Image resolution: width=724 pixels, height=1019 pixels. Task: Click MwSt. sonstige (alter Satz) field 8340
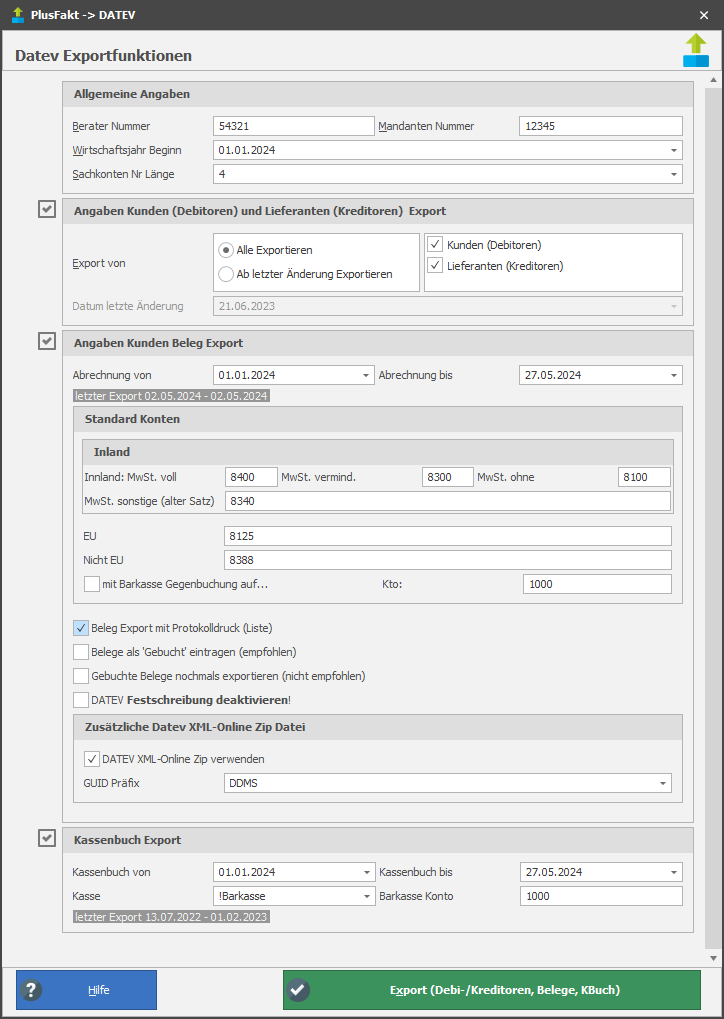[448, 501]
